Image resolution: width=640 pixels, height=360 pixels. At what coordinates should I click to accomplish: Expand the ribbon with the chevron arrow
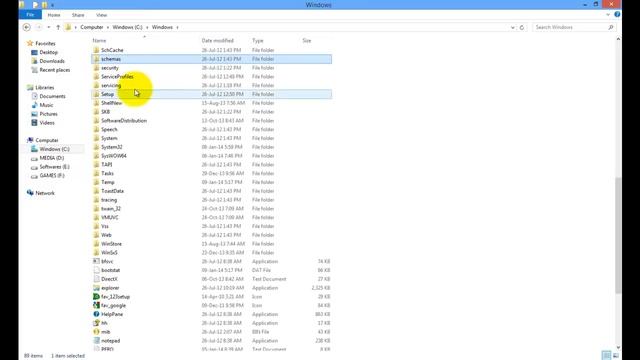[x=608, y=14]
